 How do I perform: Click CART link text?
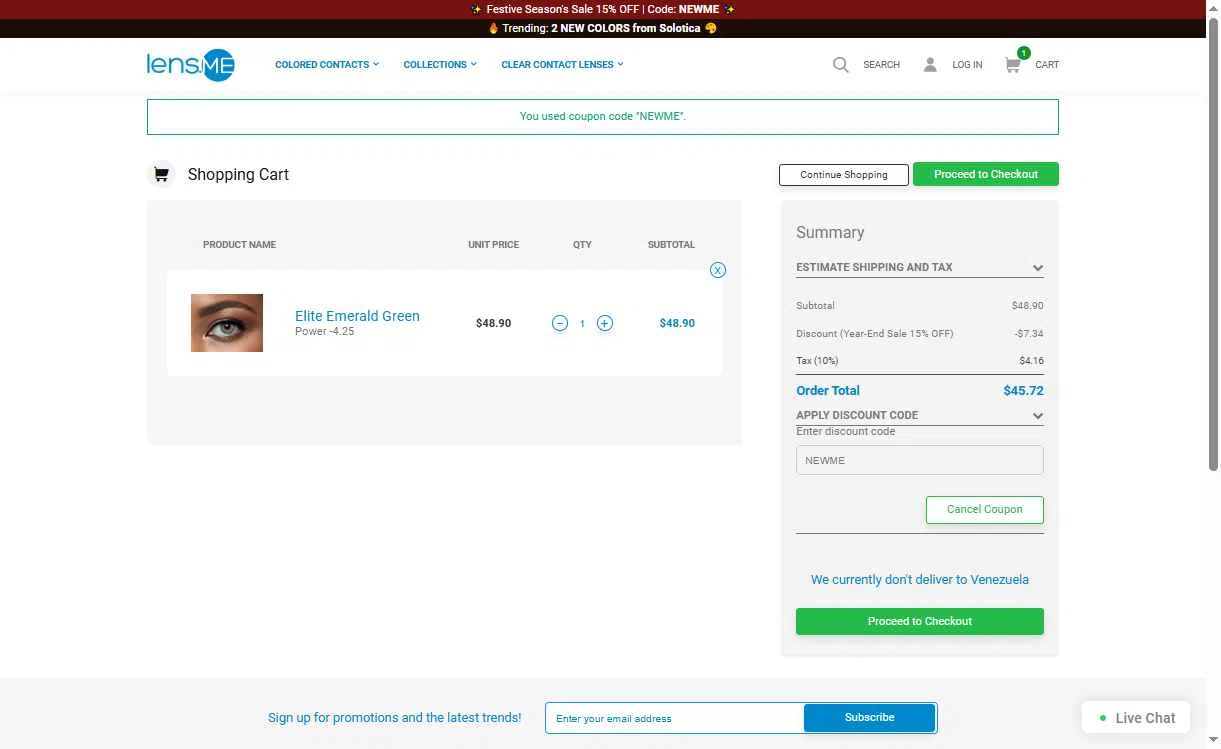1047,65
